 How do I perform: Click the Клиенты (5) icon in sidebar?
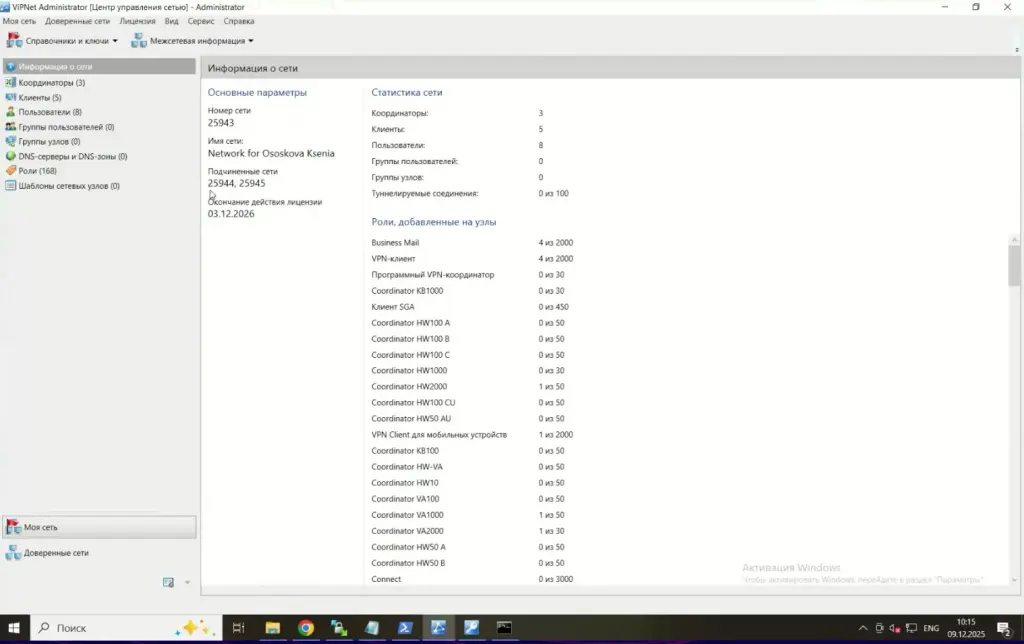[10, 97]
